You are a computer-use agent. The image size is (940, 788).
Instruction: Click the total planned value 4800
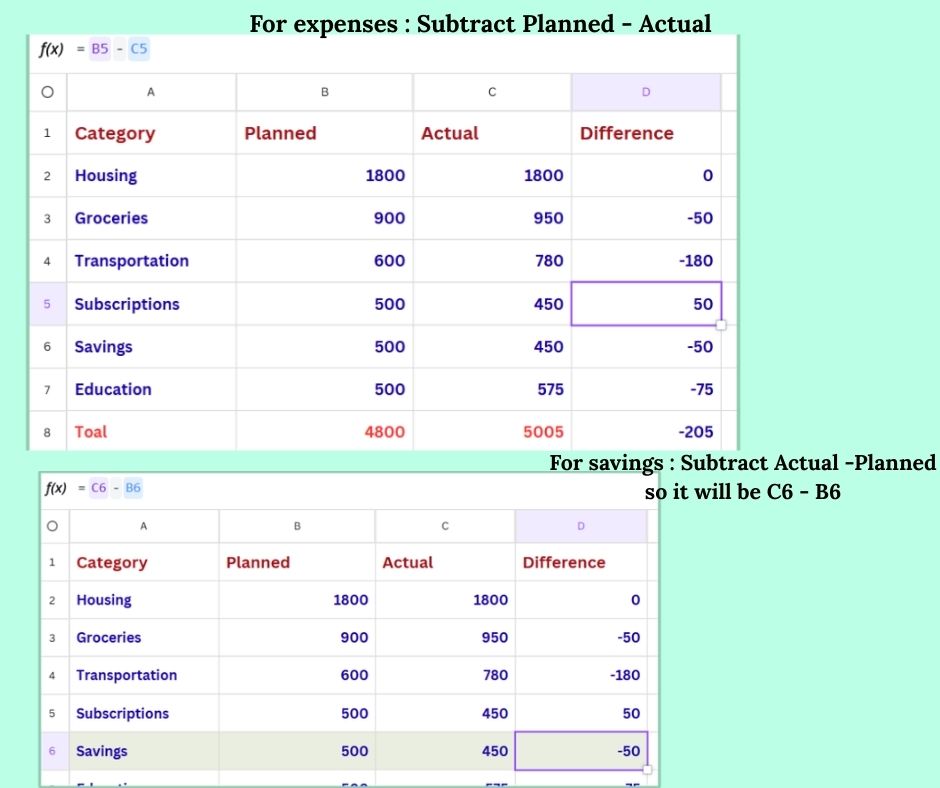click(x=324, y=432)
